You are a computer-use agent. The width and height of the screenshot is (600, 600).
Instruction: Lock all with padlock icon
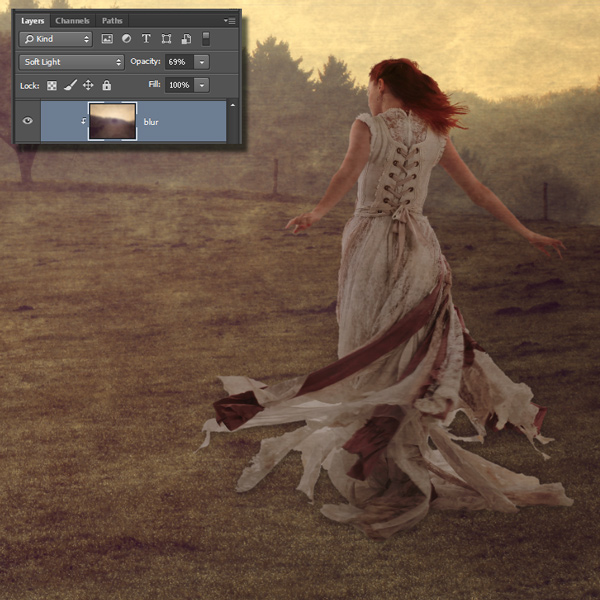click(107, 85)
